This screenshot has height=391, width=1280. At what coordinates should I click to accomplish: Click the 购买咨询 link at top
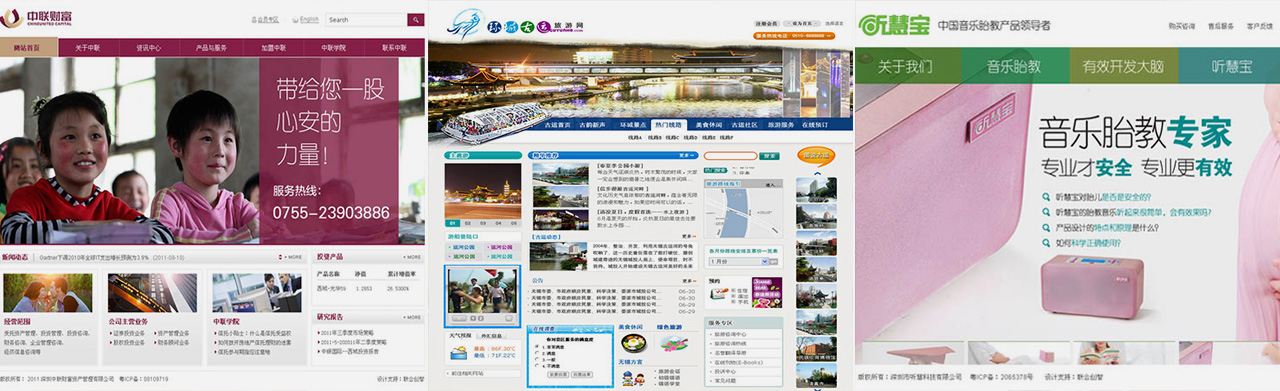tap(1181, 26)
